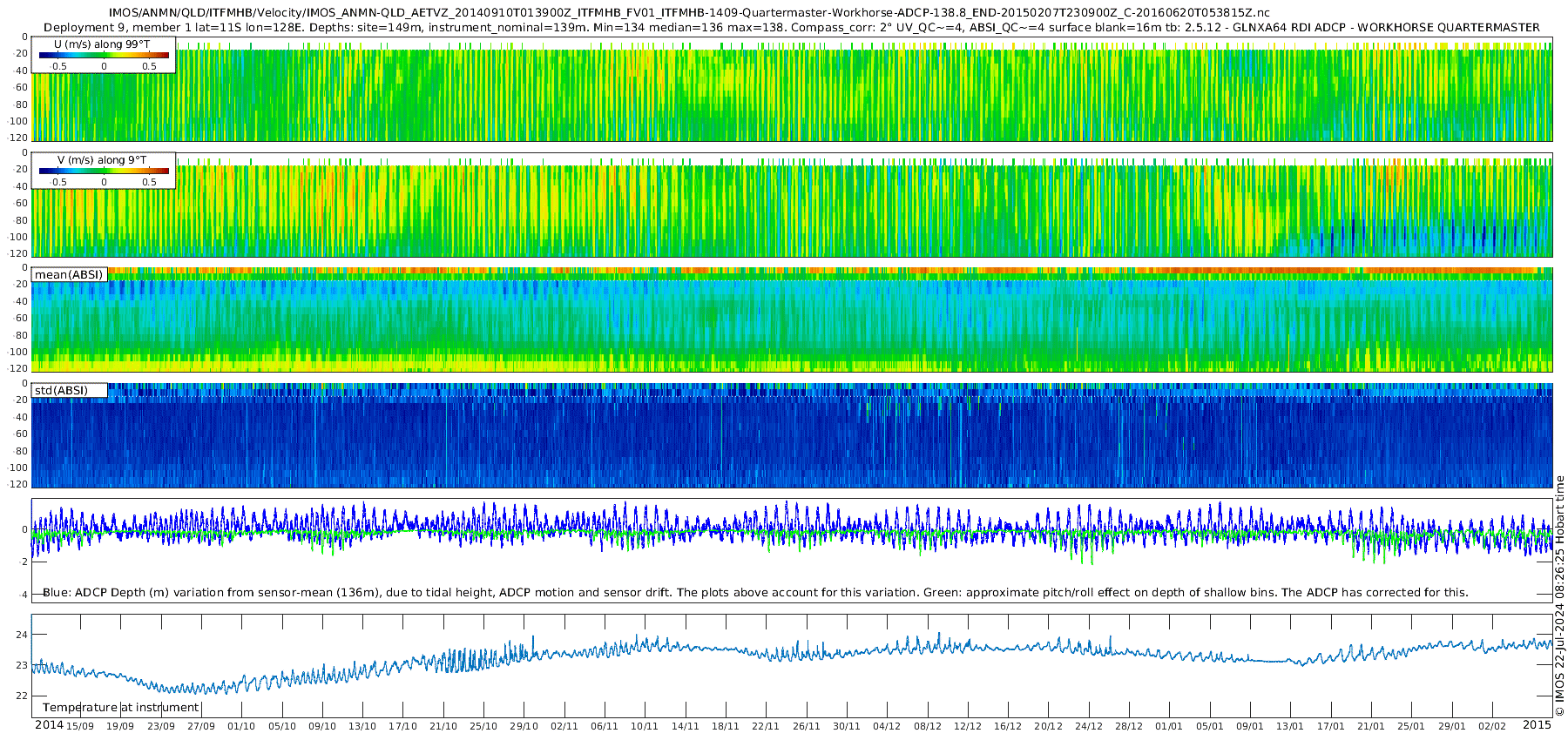The width and height of the screenshot is (1568, 740).
Task: Select the 15/09 date tick
Action: point(80,726)
